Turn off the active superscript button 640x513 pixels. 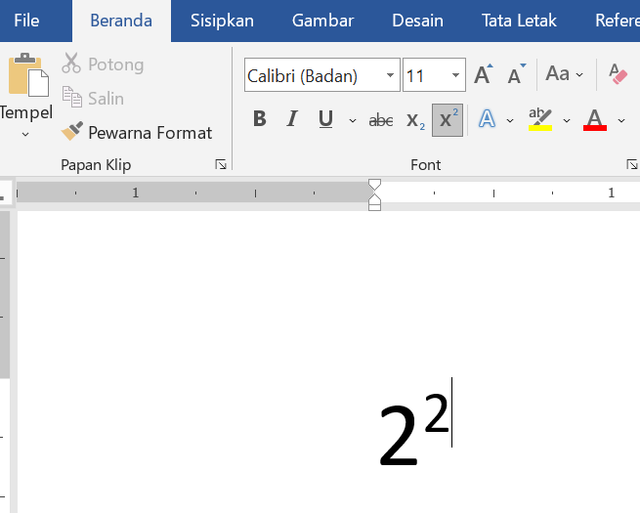pos(447,120)
